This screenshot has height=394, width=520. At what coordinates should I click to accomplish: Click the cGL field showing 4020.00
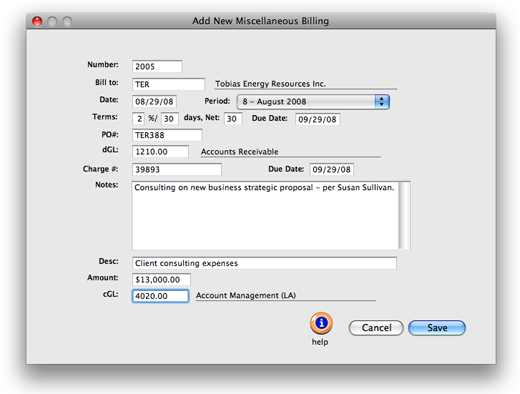point(160,296)
